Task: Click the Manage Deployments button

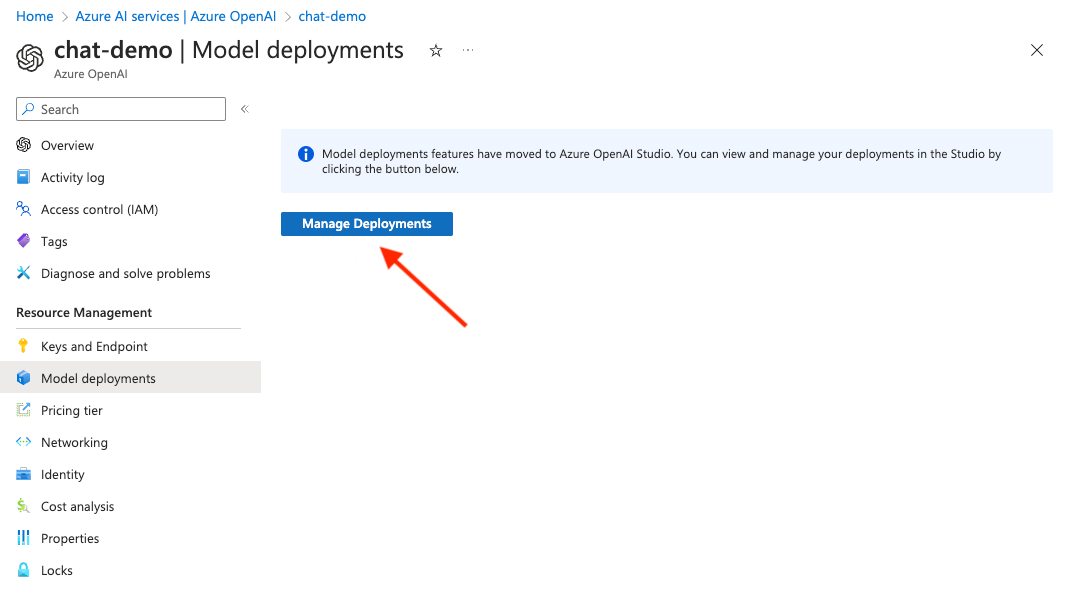Action: (x=366, y=223)
